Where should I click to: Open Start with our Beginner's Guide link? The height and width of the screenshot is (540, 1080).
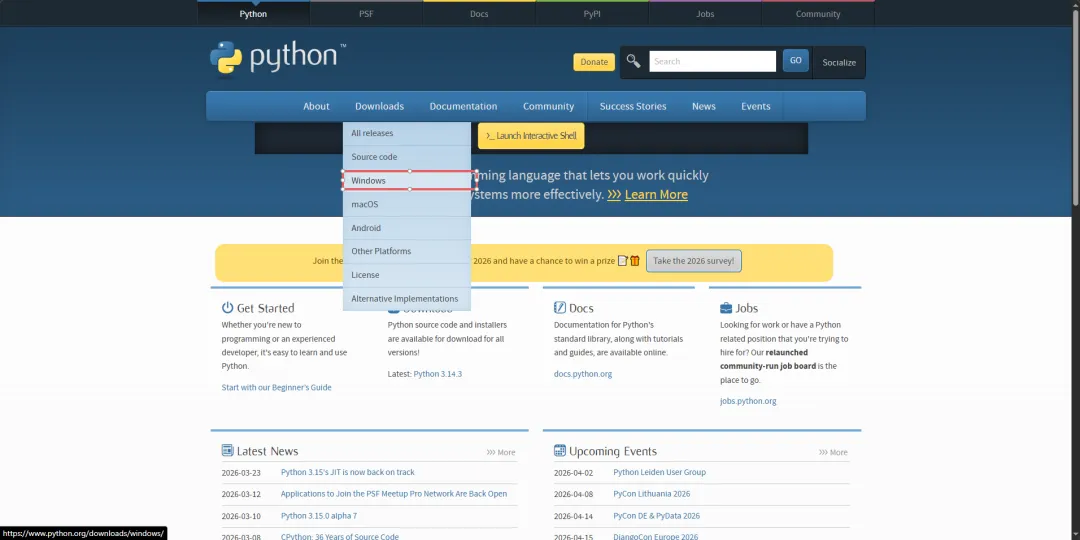(276, 388)
